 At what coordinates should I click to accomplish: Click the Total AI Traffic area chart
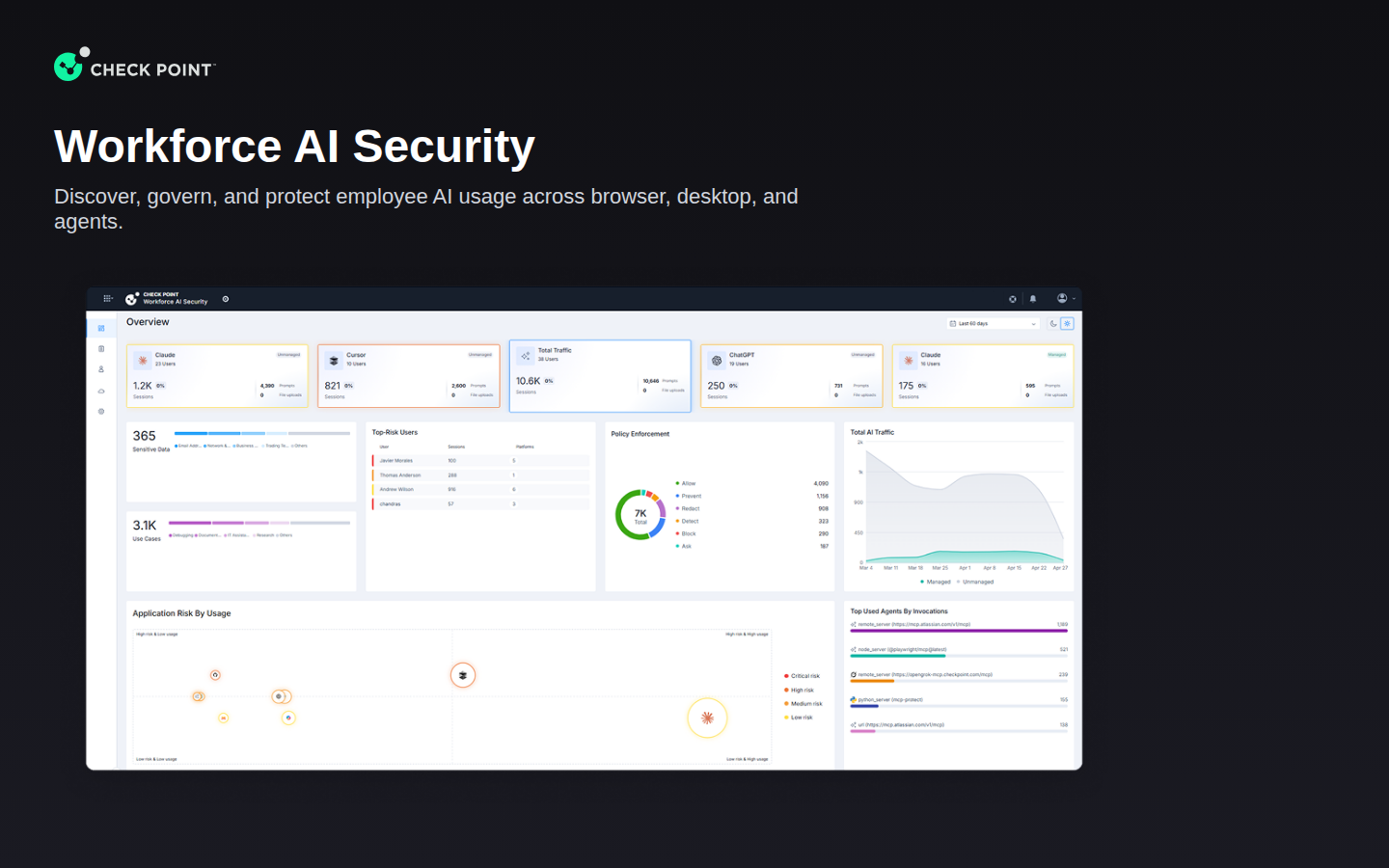pyautogui.click(x=964, y=502)
